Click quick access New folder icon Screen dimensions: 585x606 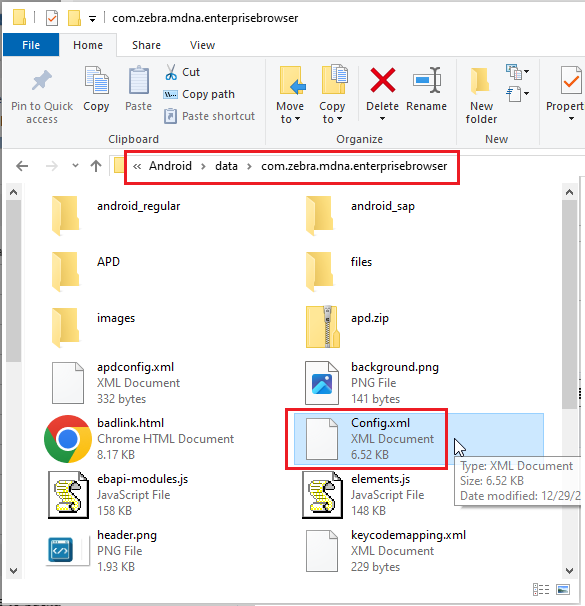tap(74, 18)
